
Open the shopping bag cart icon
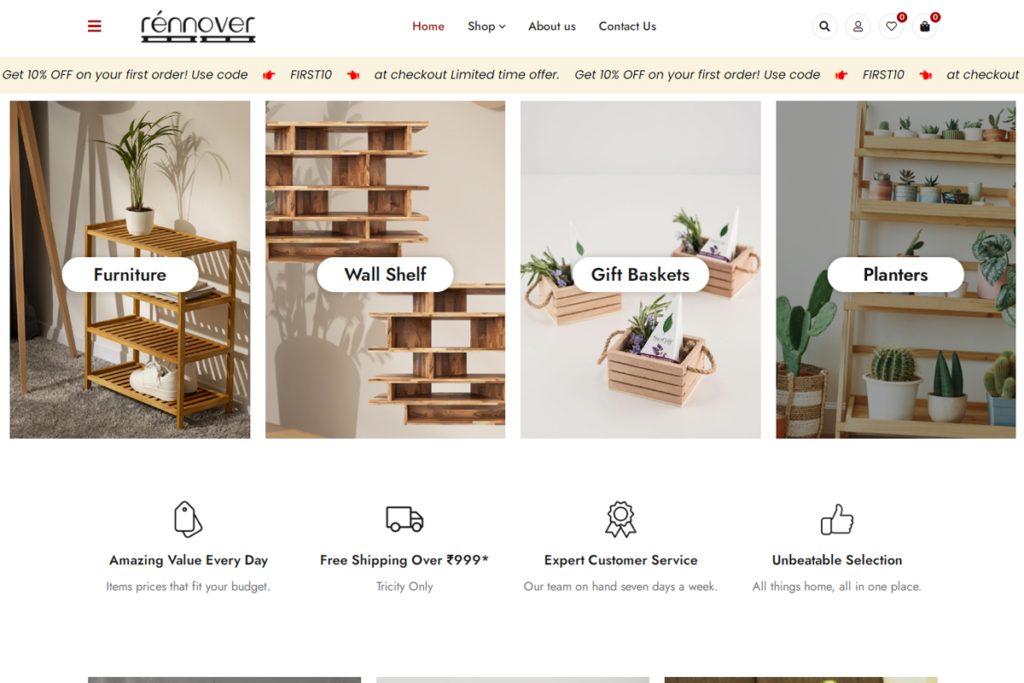[925, 26]
